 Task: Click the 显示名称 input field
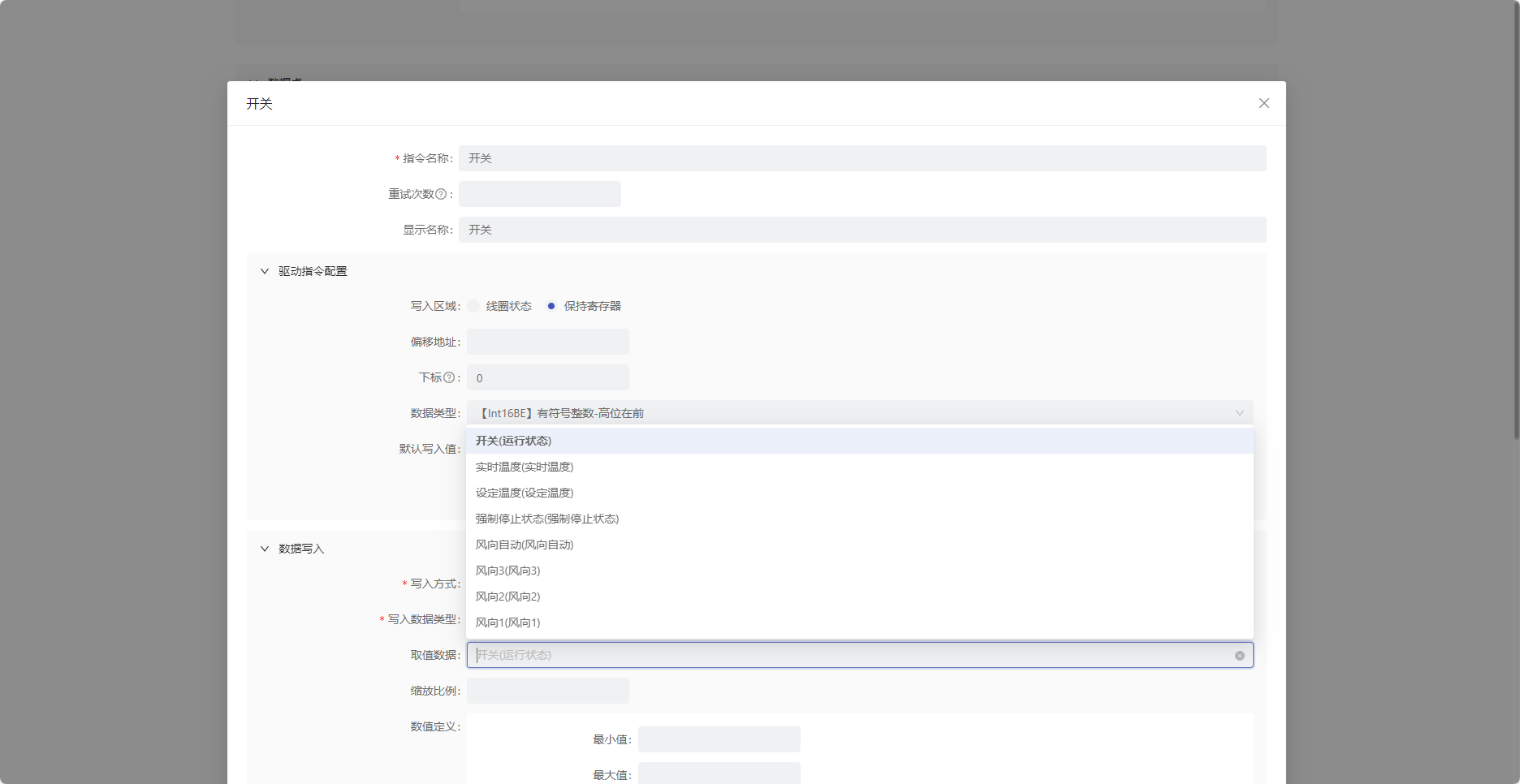(862, 230)
